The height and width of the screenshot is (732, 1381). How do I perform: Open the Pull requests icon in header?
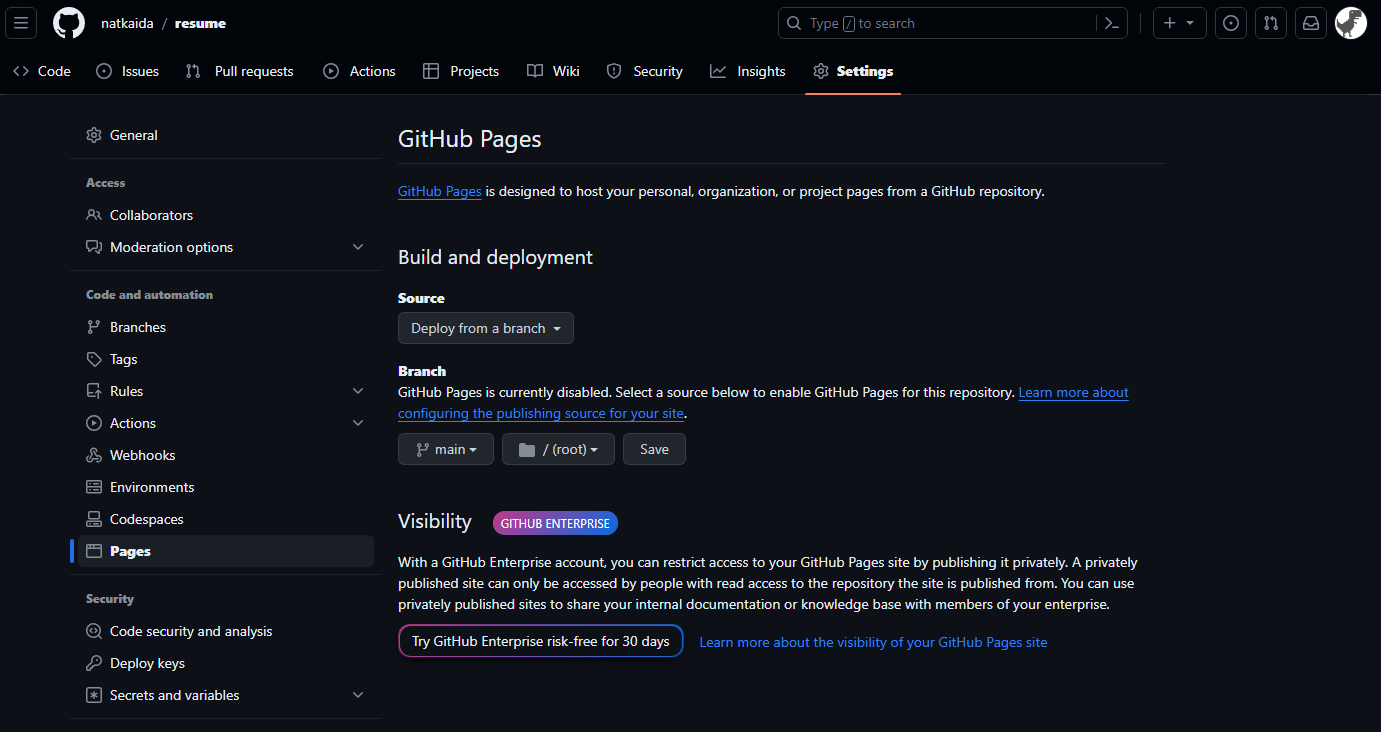[x=1271, y=23]
